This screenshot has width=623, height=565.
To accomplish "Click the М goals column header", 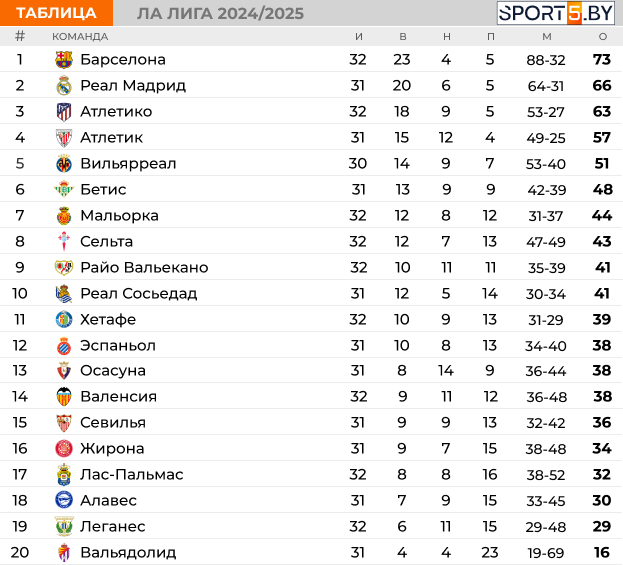I will tap(547, 37).
